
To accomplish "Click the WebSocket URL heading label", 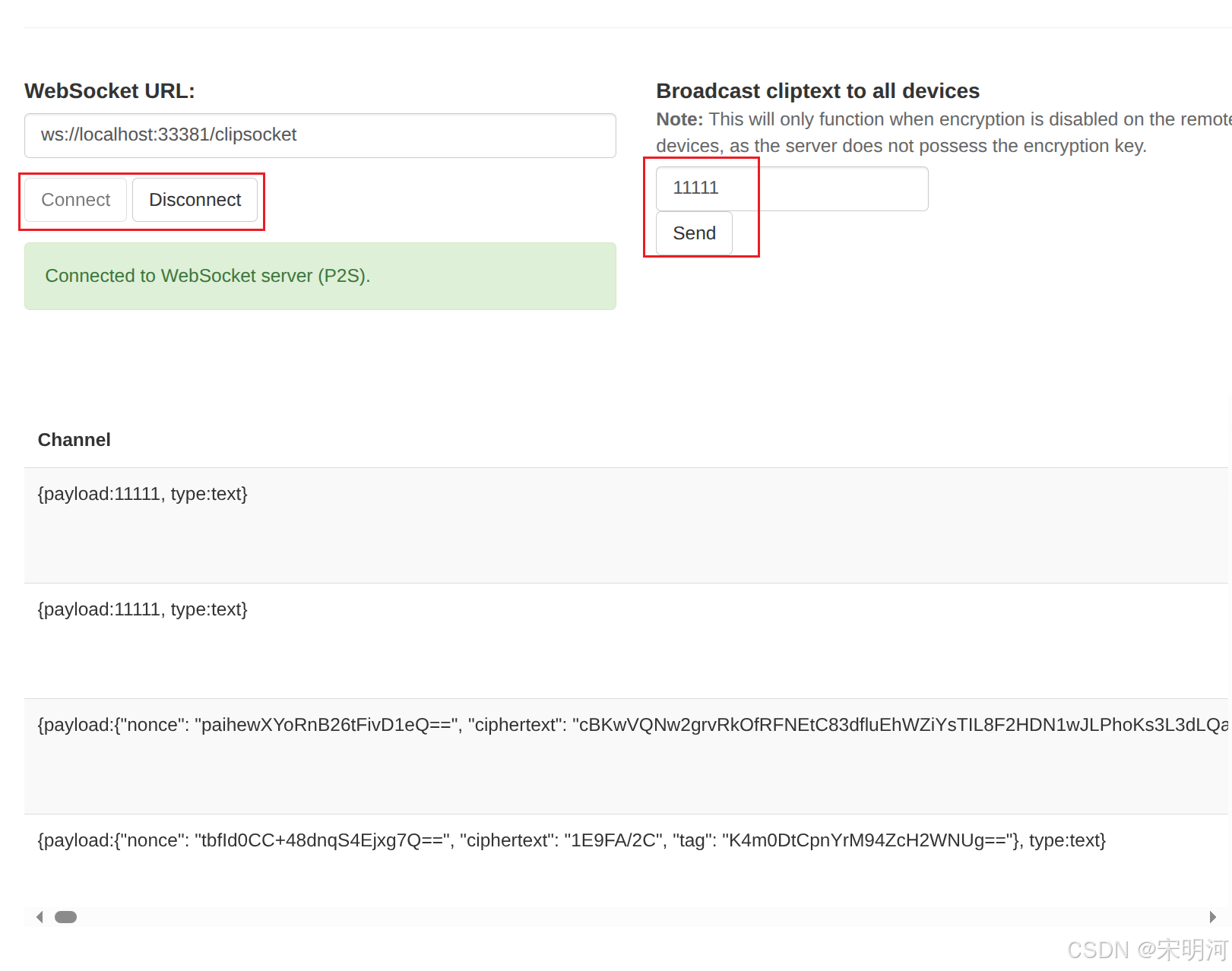I will pos(109,90).
